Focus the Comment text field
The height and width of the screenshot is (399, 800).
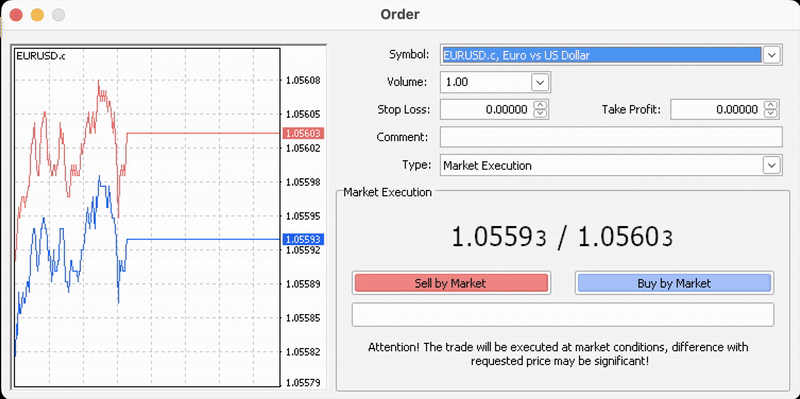point(611,137)
